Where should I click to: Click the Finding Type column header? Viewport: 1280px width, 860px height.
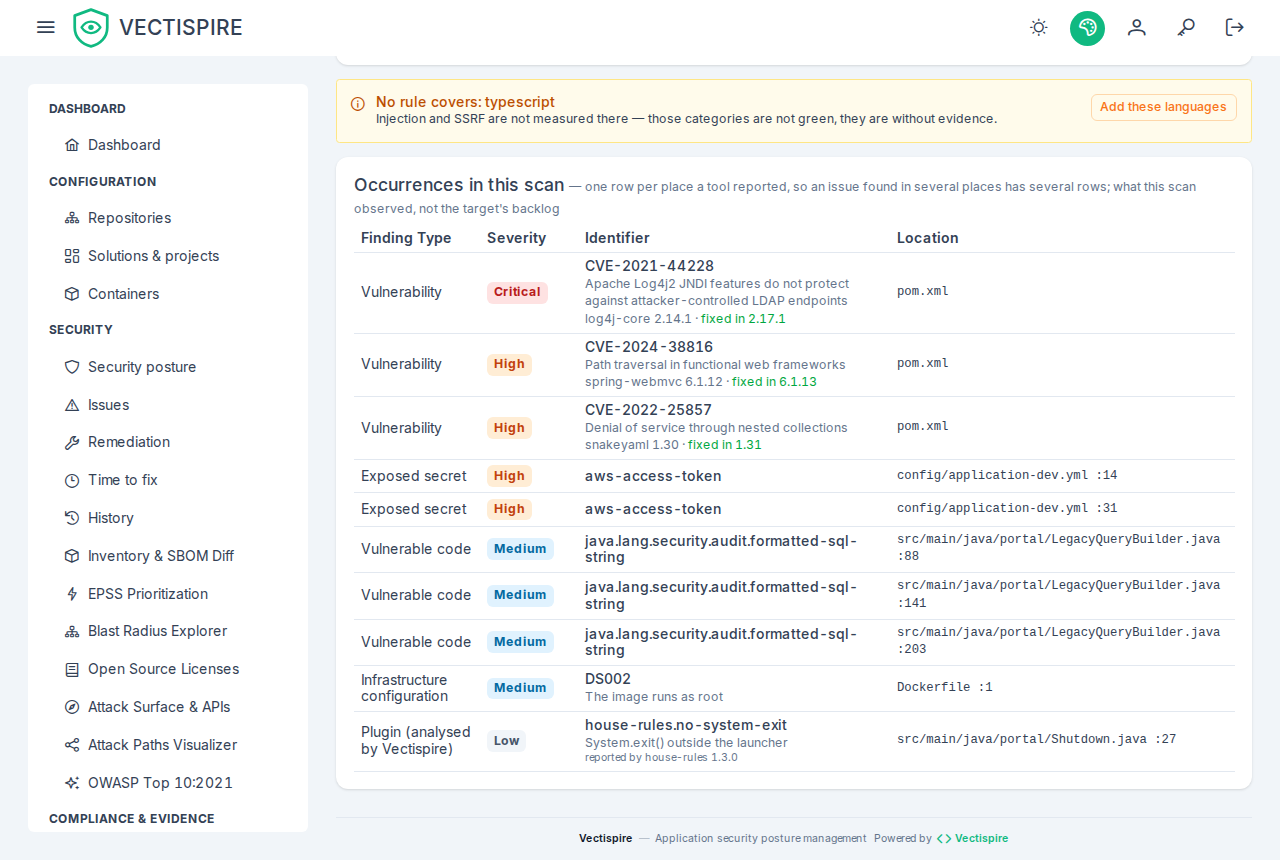point(406,238)
